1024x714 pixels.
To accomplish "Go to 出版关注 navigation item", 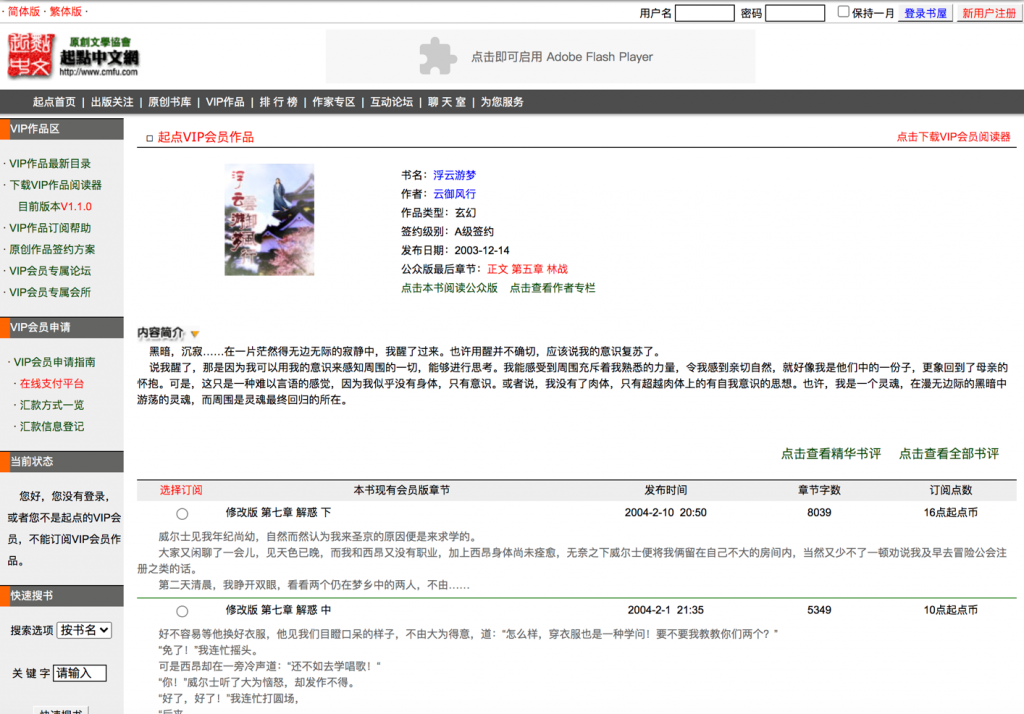I will (112, 102).
